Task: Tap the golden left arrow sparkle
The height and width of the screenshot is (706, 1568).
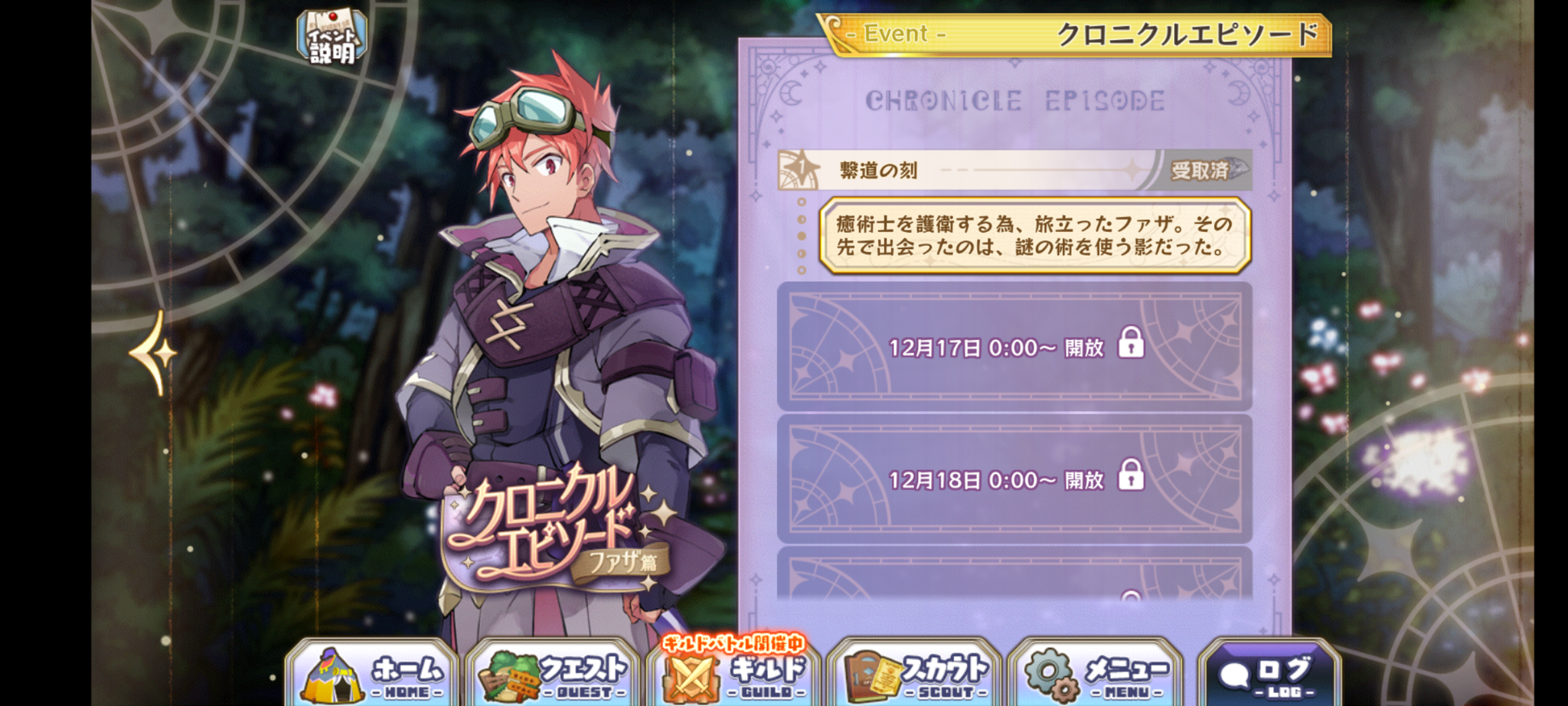Action: pos(155,353)
